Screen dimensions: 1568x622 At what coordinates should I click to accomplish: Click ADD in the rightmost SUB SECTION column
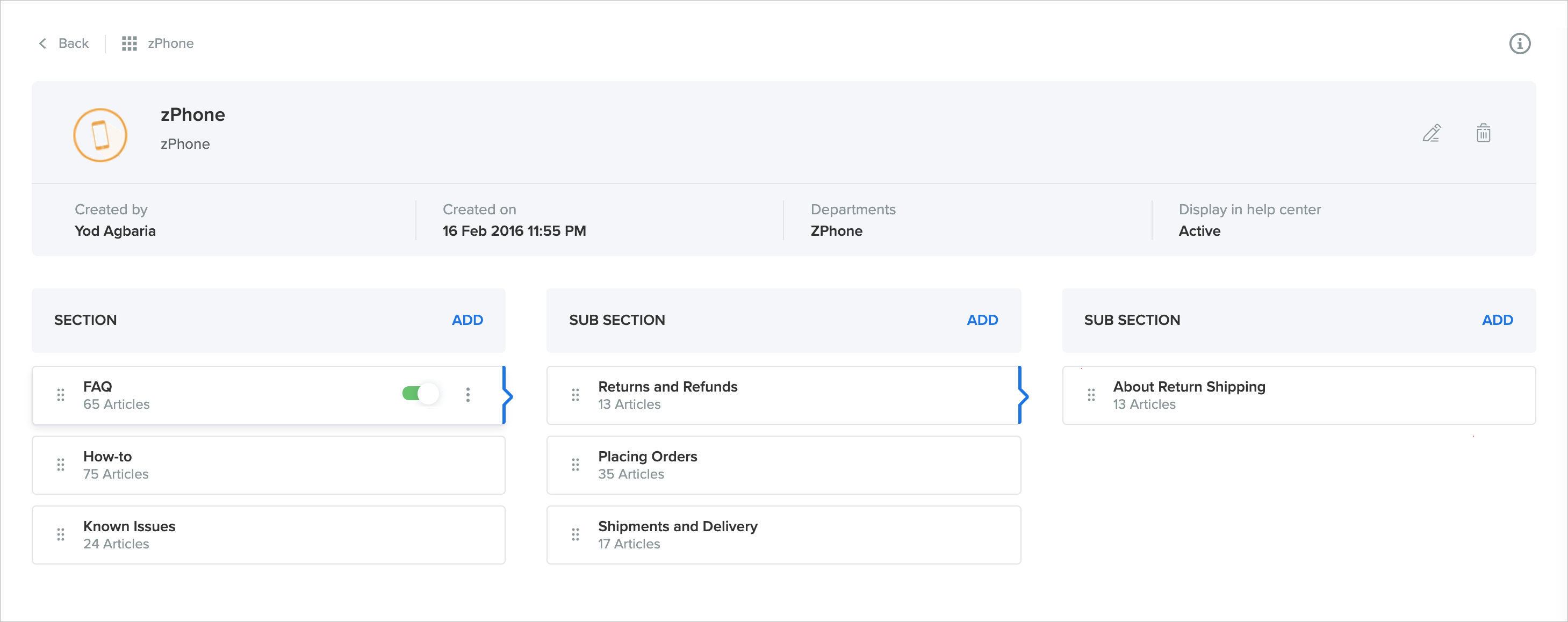coord(1497,320)
